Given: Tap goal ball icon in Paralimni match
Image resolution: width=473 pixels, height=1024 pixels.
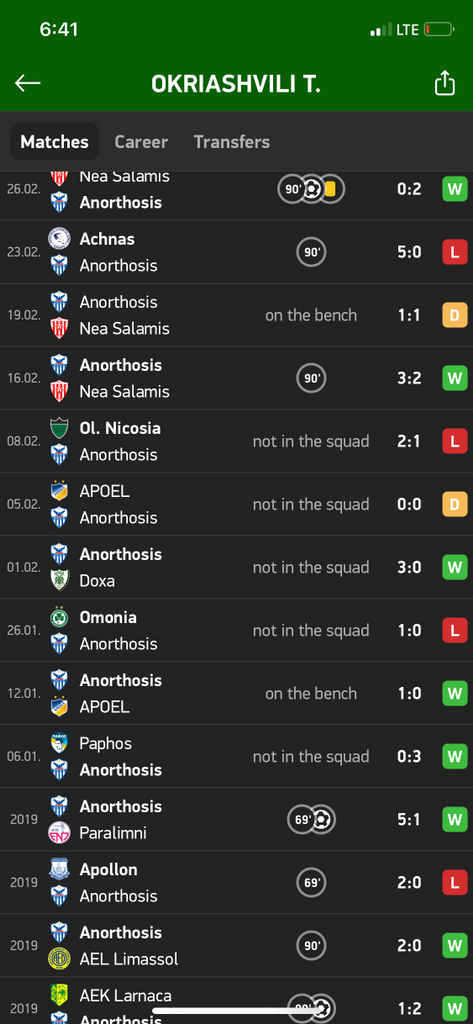Looking at the screenshot, I should tap(322, 819).
